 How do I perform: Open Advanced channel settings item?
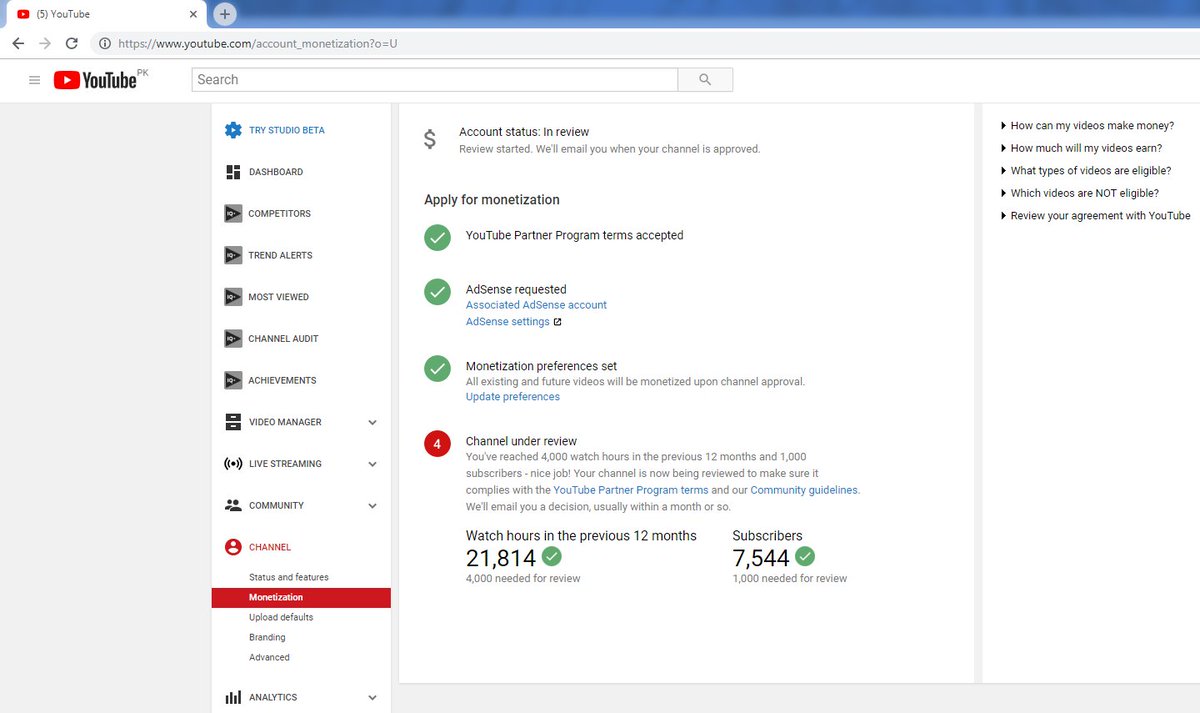269,657
